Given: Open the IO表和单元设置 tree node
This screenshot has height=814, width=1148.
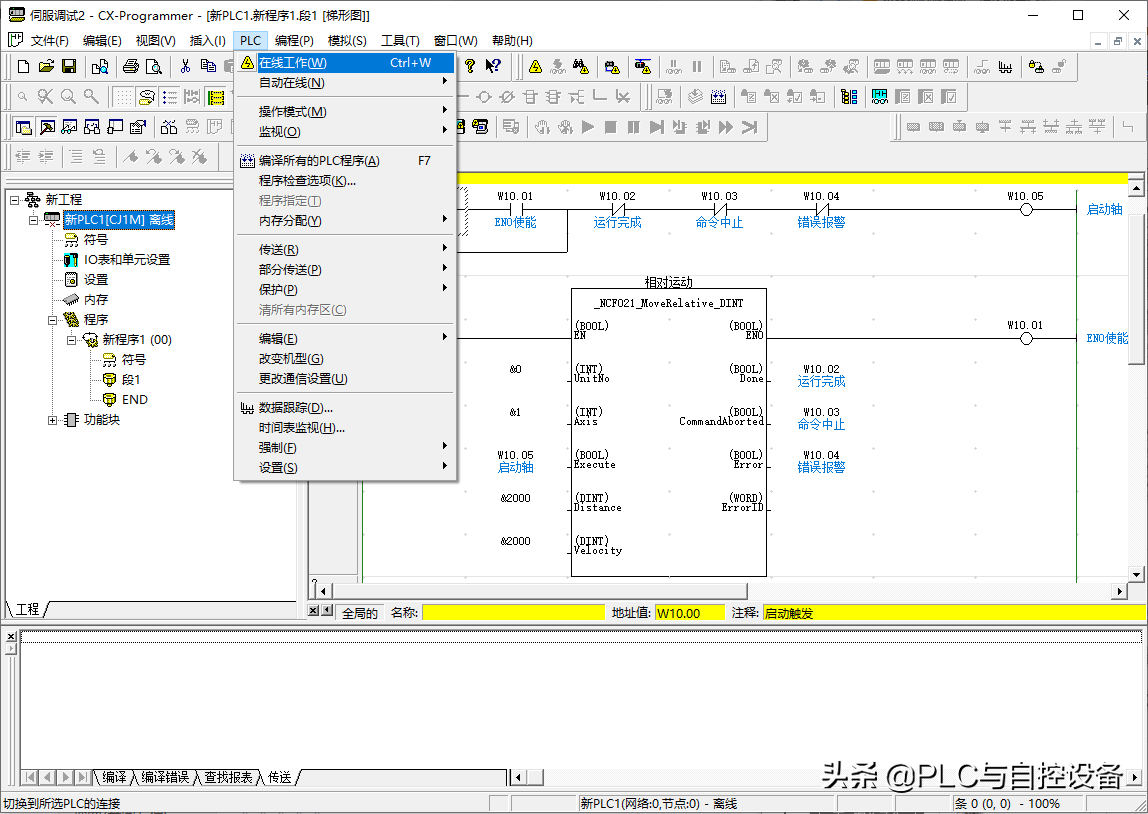Looking at the screenshot, I should pyautogui.click(x=126, y=259).
